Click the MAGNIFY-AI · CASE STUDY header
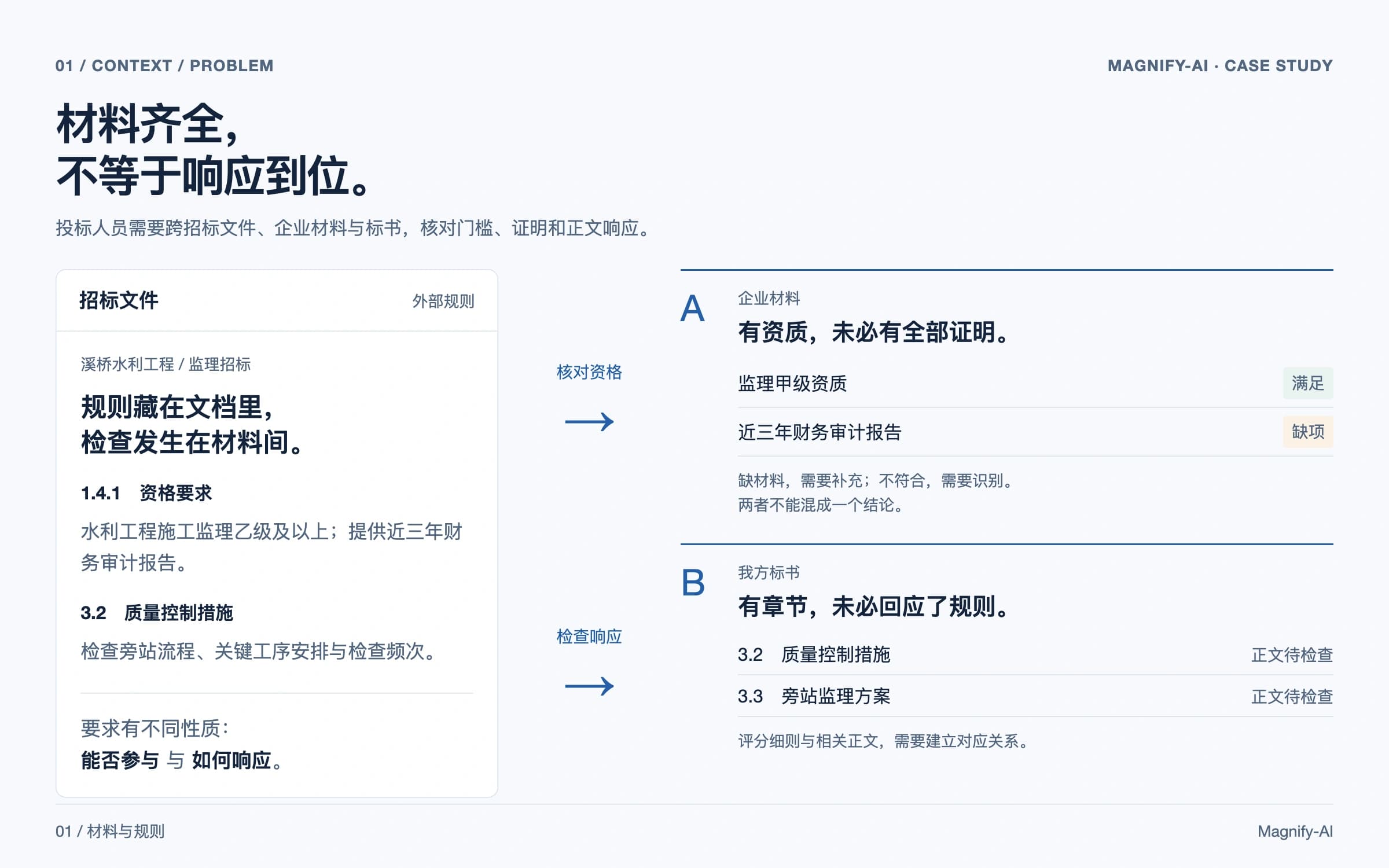The height and width of the screenshot is (868, 1389). 1221,66
